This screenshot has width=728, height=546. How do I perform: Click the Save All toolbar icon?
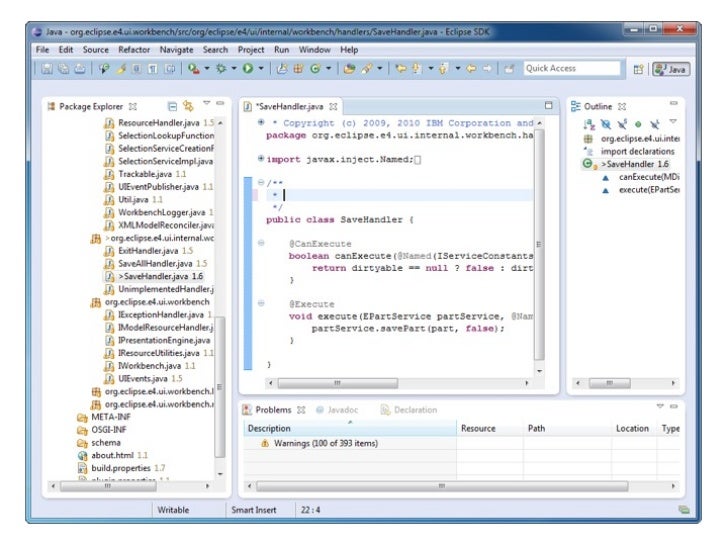click(x=63, y=69)
